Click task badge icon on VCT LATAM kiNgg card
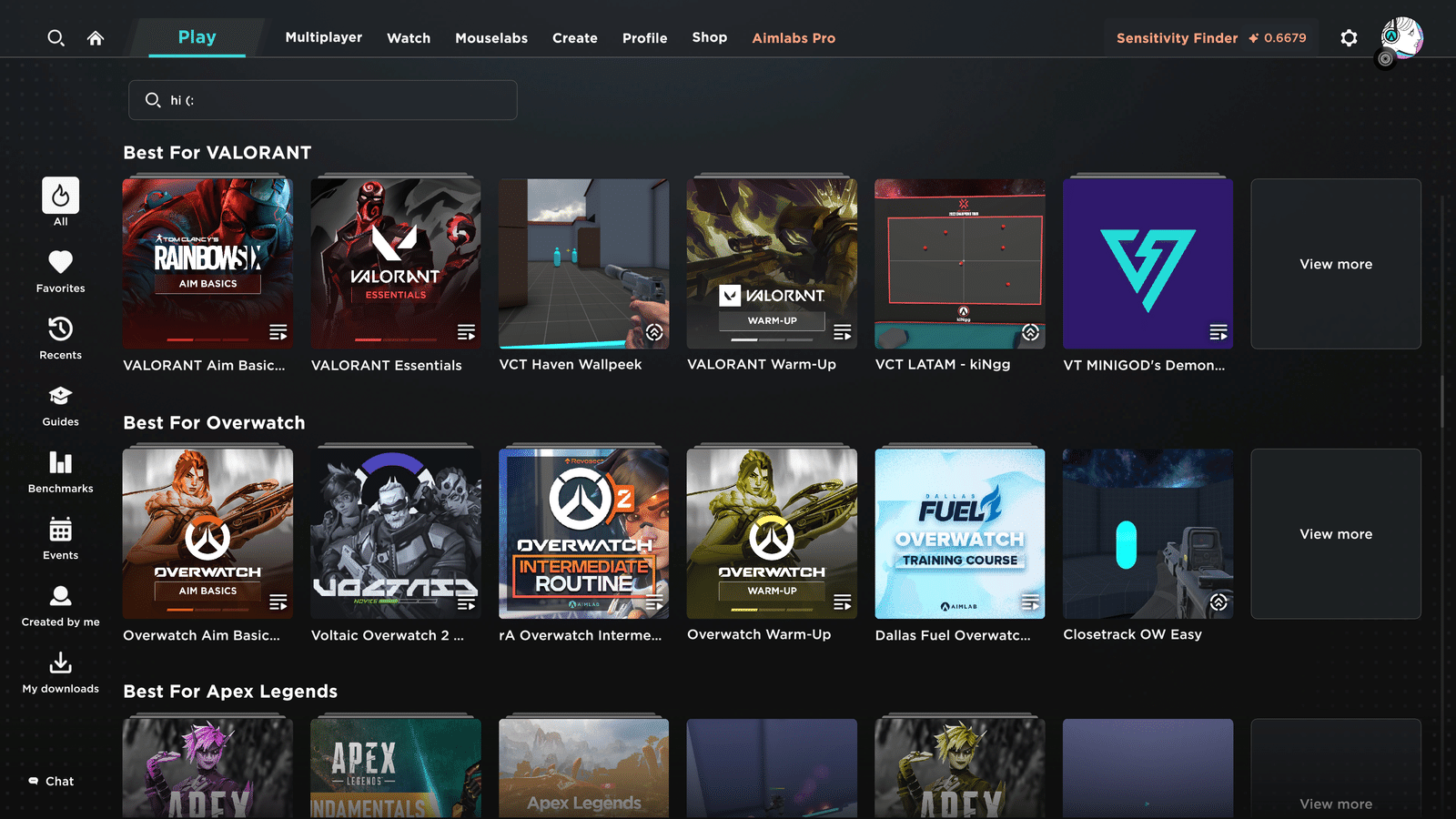Screen dimensions: 1456x819 coord(1030,332)
